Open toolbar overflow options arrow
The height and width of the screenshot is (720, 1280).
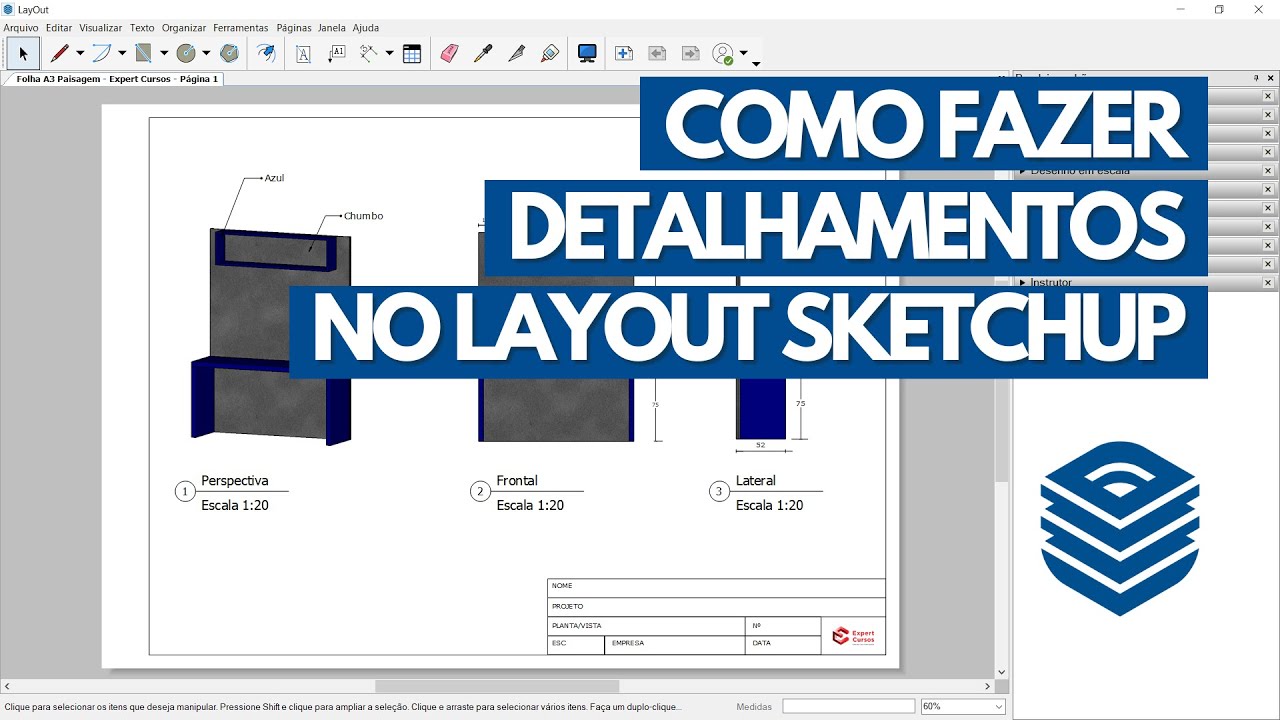point(756,63)
